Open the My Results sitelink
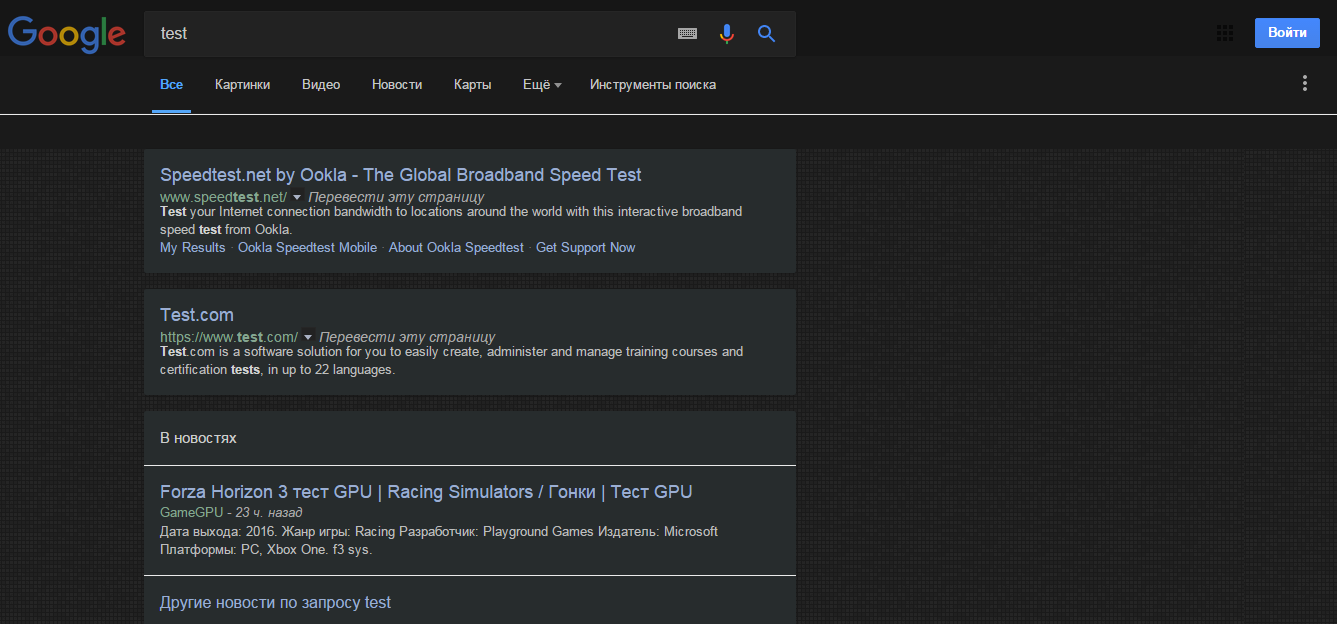The height and width of the screenshot is (624, 1337). (x=193, y=247)
